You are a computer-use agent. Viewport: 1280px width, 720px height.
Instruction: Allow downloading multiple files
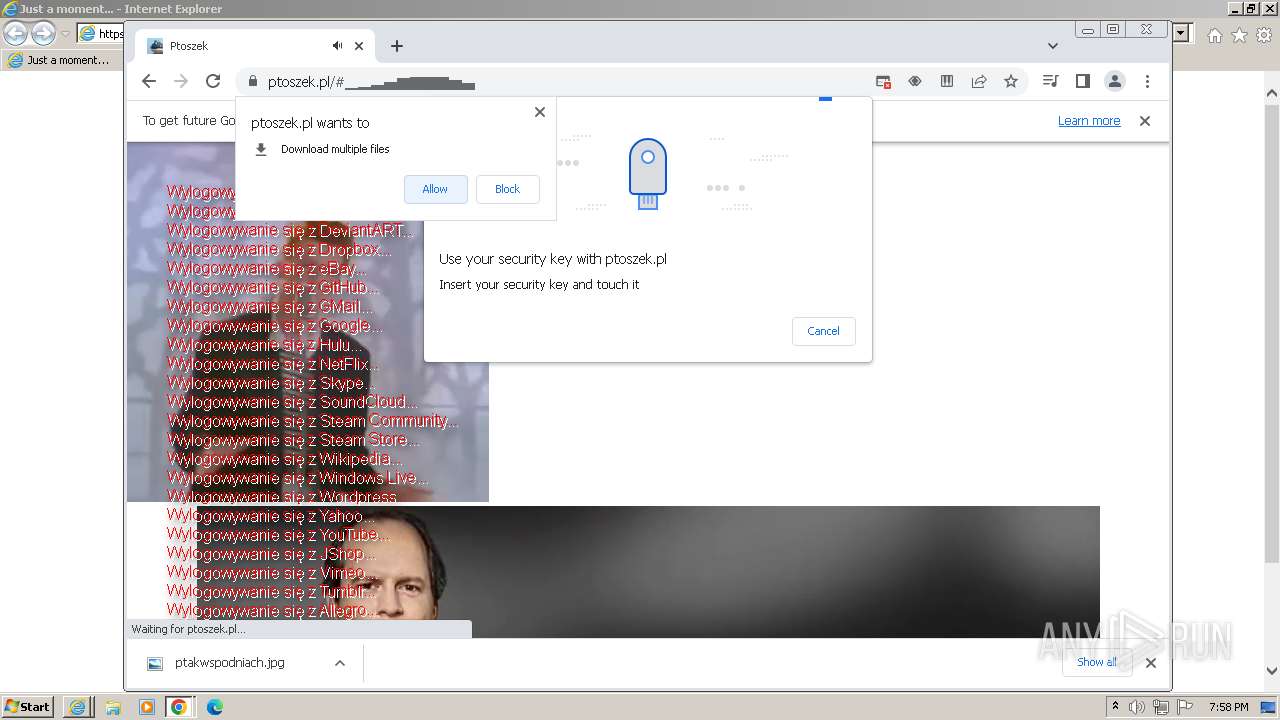(435, 189)
